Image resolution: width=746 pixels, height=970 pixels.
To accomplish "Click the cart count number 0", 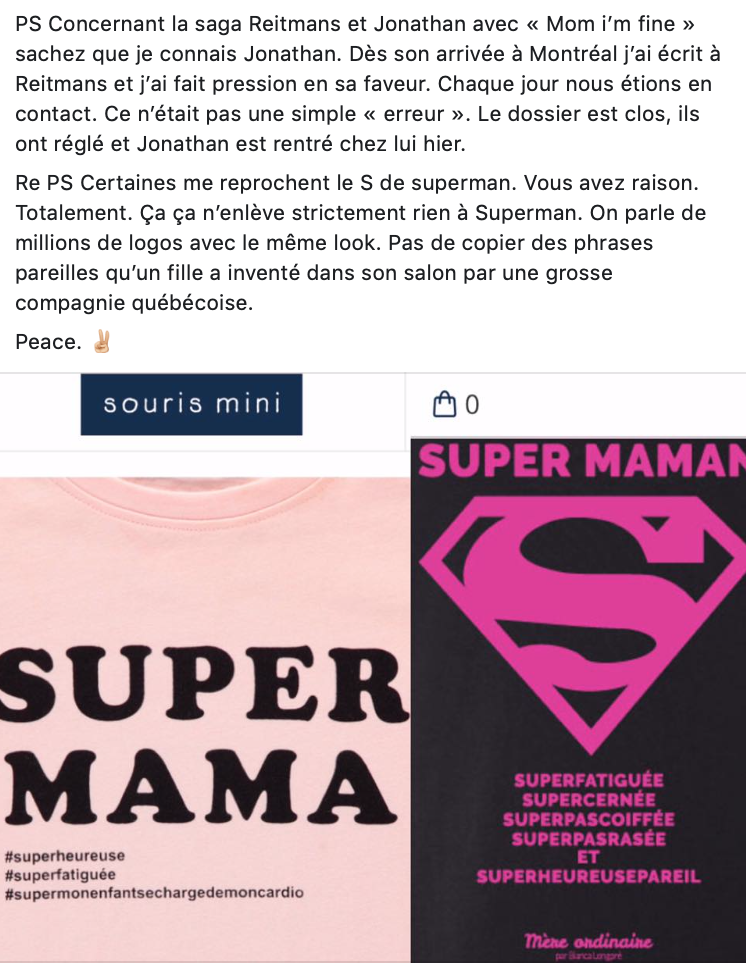I will click(472, 405).
